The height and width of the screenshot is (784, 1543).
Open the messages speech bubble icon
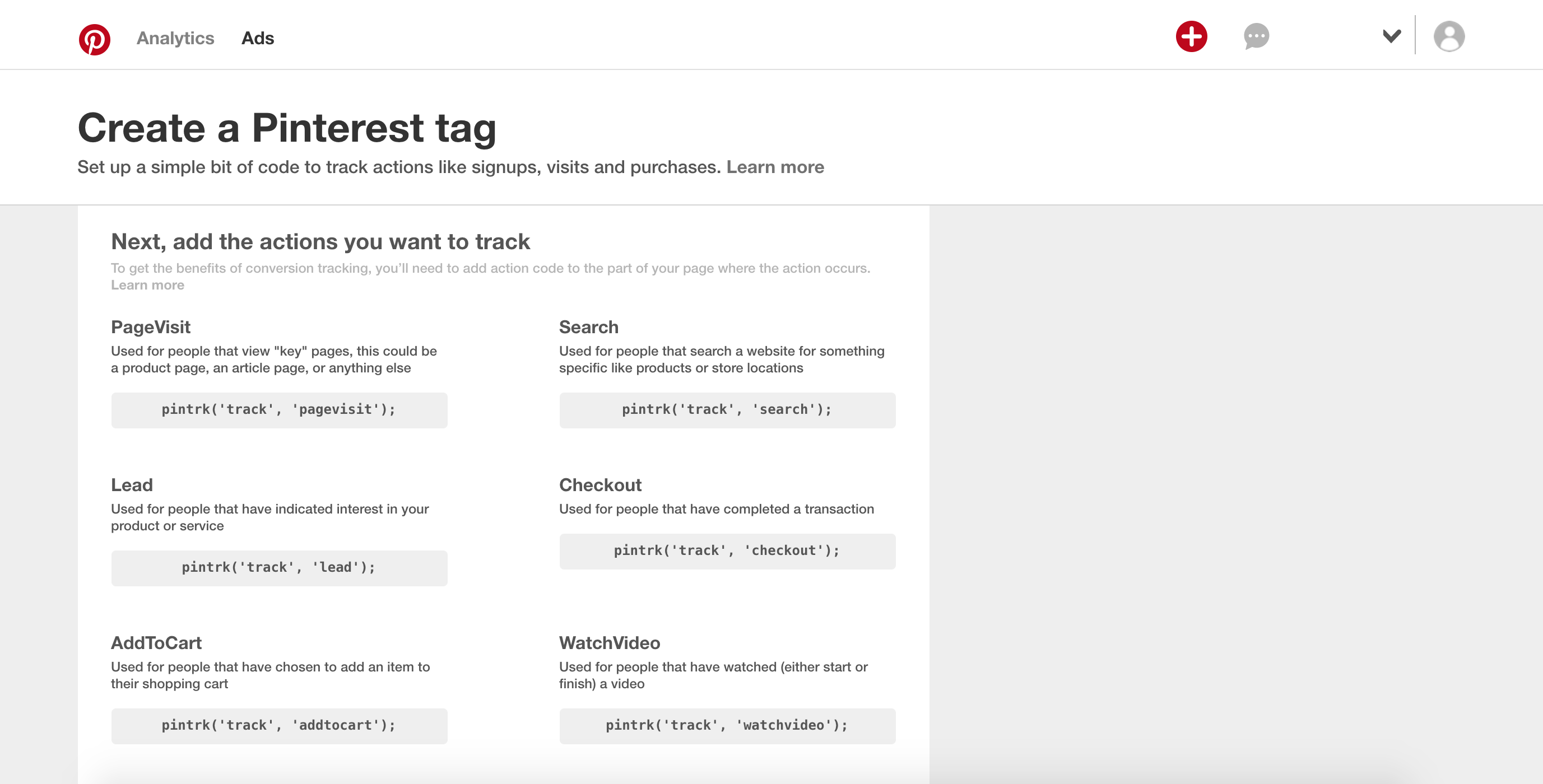[1256, 36]
